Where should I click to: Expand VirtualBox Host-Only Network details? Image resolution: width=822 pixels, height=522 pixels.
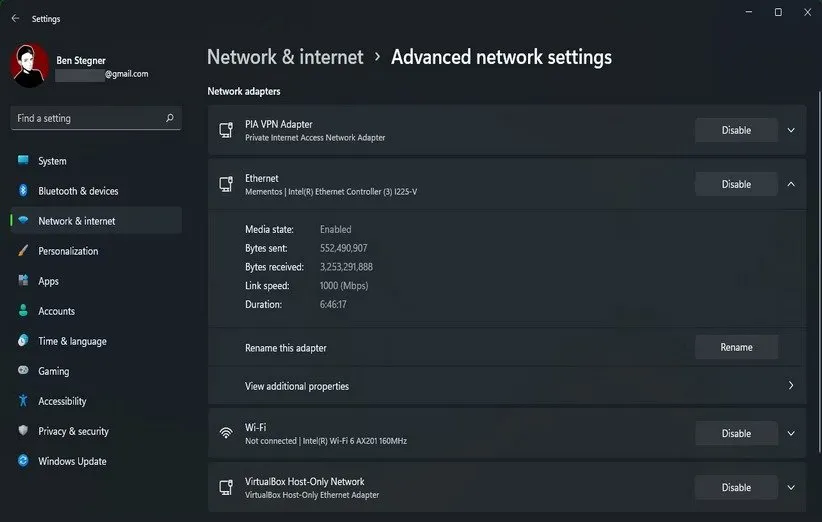click(x=791, y=487)
